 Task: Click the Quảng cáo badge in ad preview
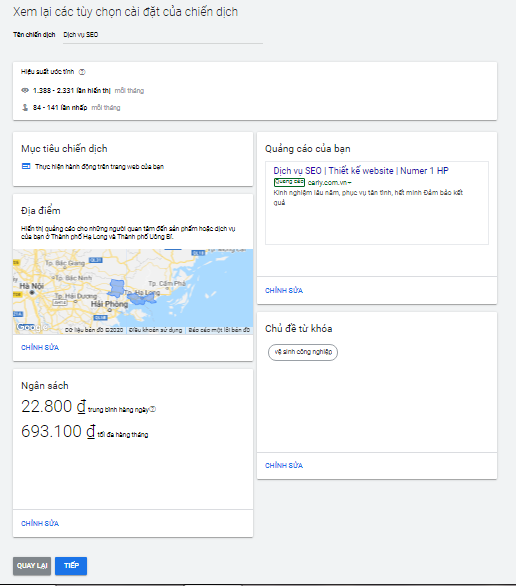[289, 182]
